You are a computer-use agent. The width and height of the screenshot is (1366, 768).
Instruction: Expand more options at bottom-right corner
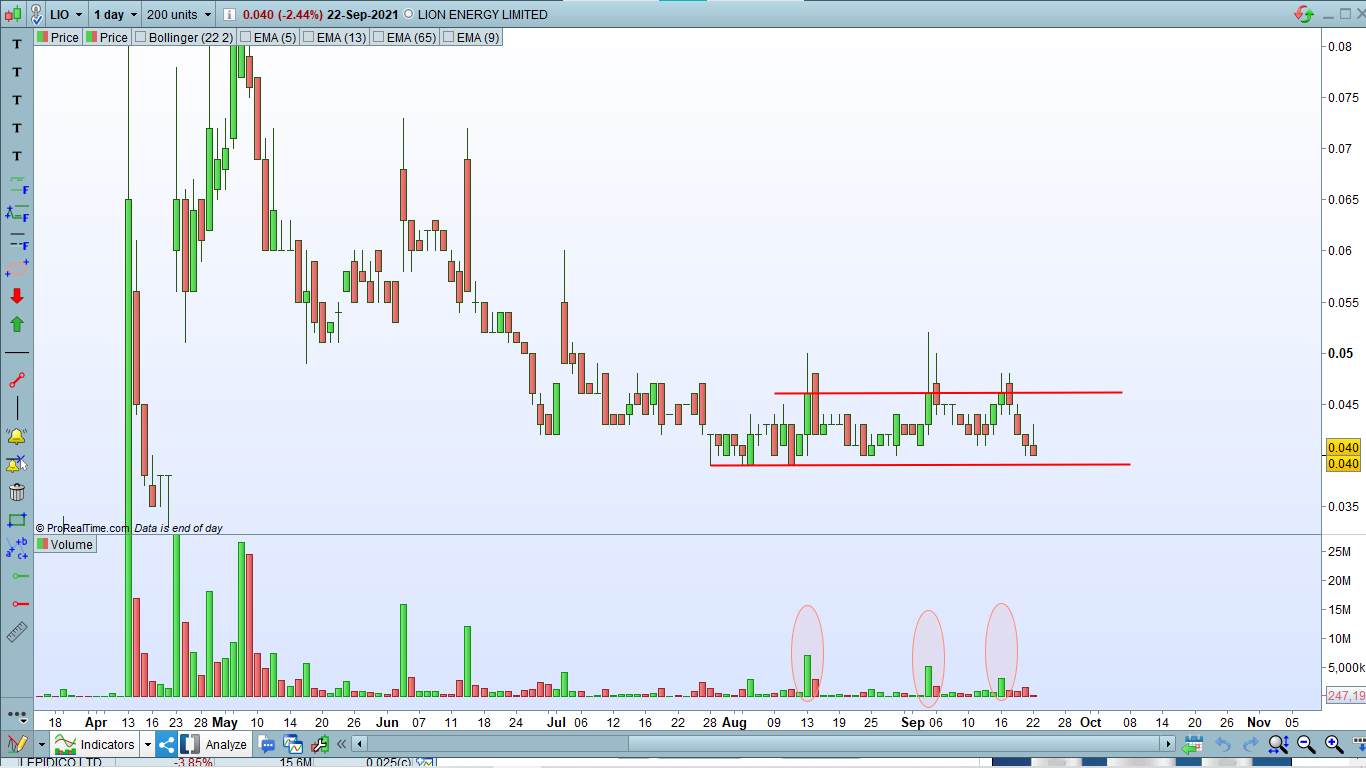1357,745
